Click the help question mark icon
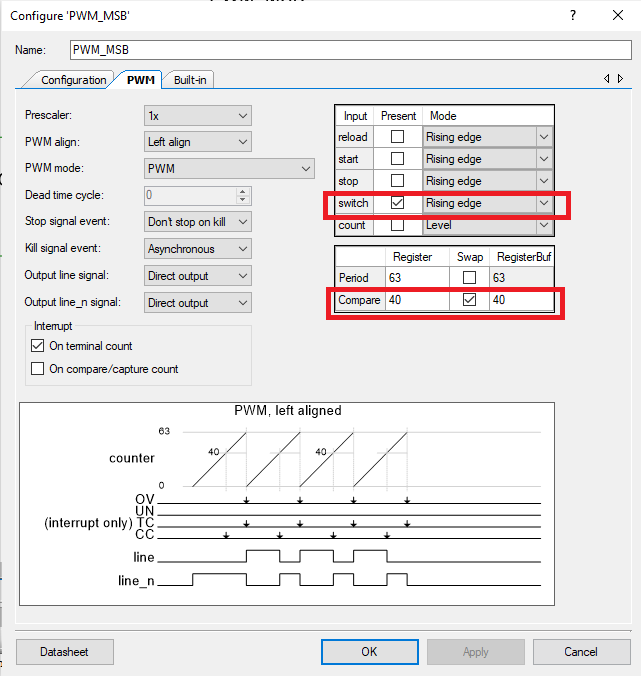This screenshot has height=676, width=641. [573, 16]
